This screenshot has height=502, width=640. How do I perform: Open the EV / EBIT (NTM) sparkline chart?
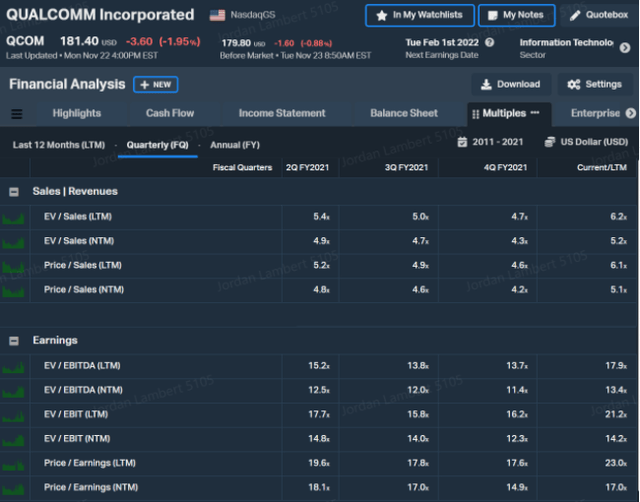pyautogui.click(x=13, y=440)
